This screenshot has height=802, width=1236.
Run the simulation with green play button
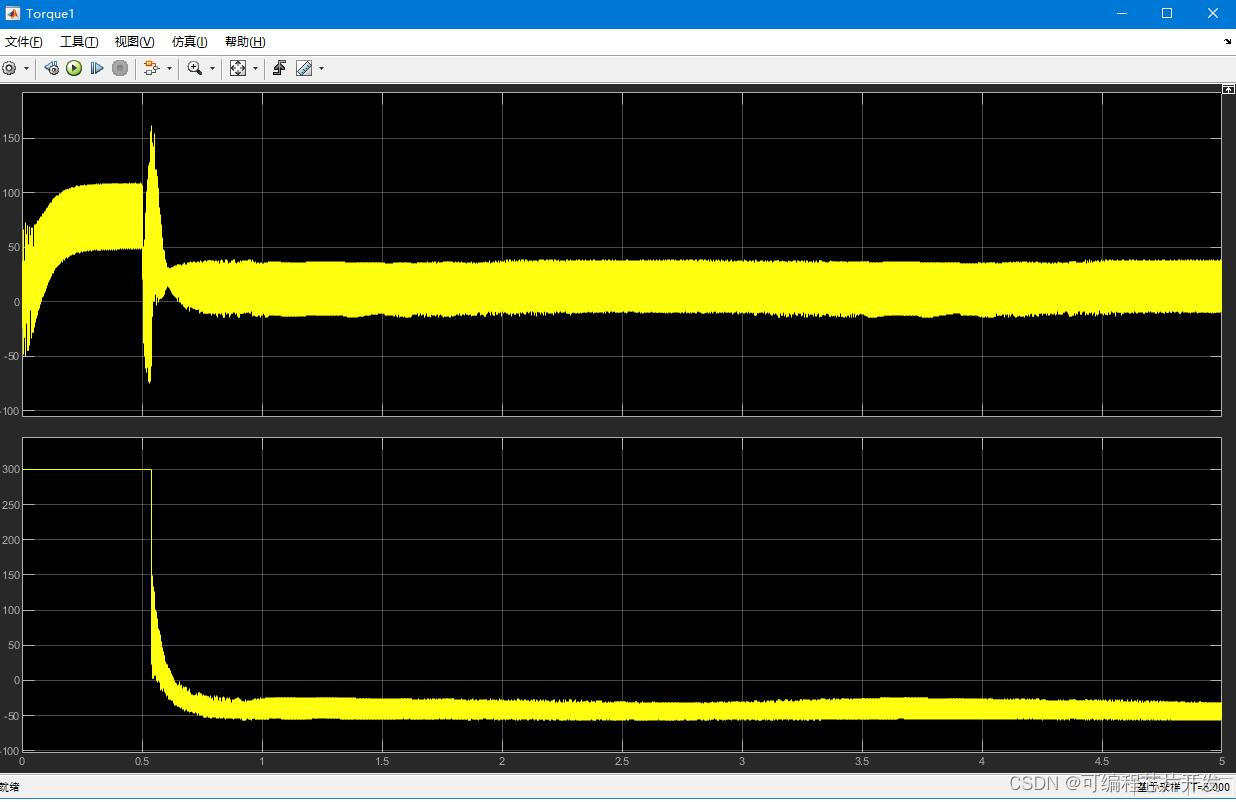point(74,68)
